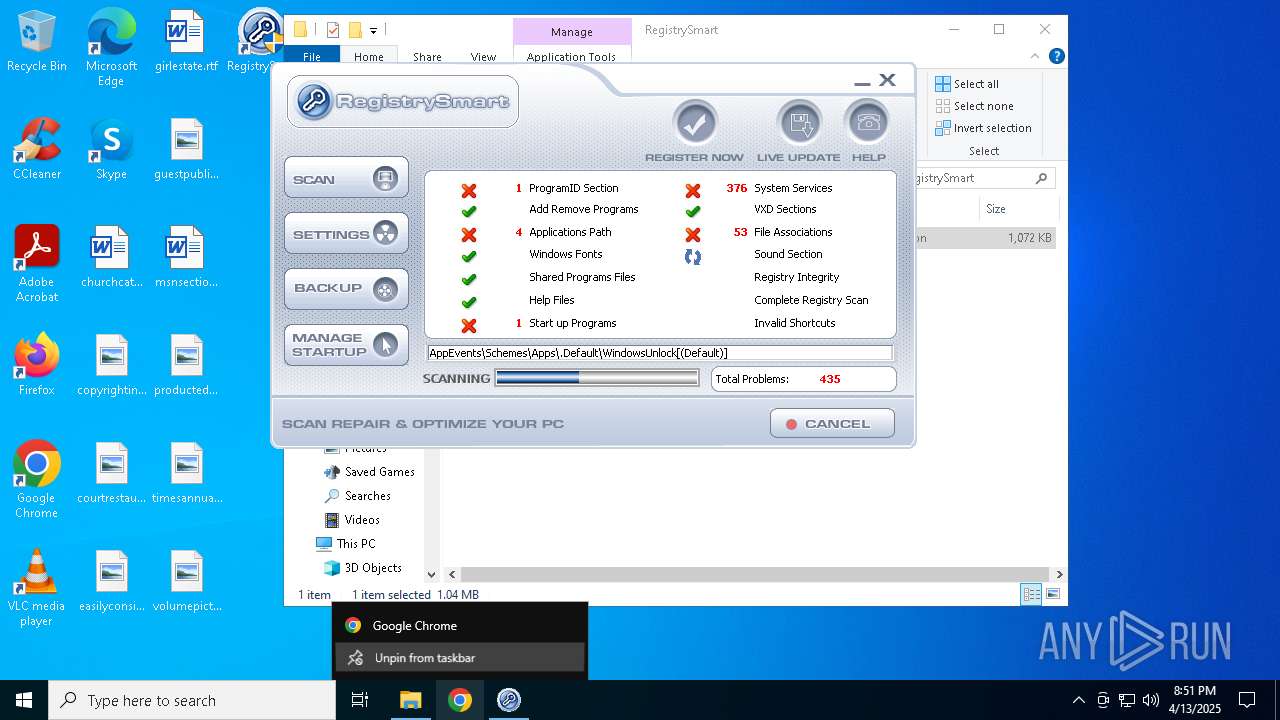Click the scanning progress bar
Screen dimensions: 1280x720
pyautogui.click(x=597, y=378)
